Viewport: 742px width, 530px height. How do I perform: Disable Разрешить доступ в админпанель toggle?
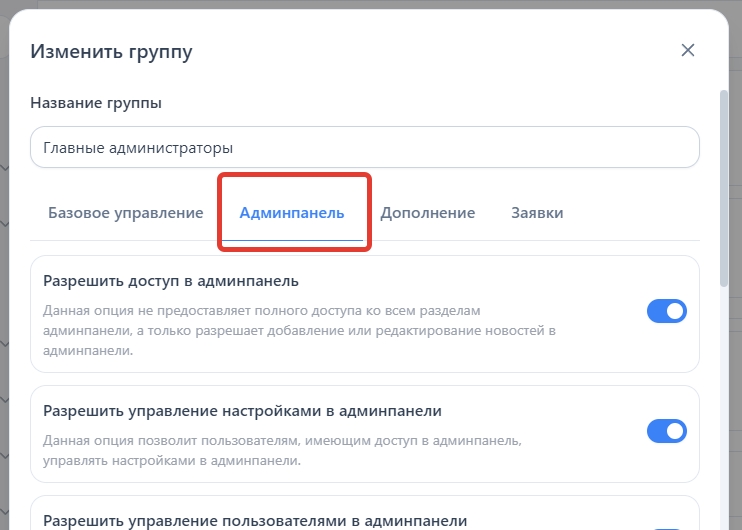(667, 311)
